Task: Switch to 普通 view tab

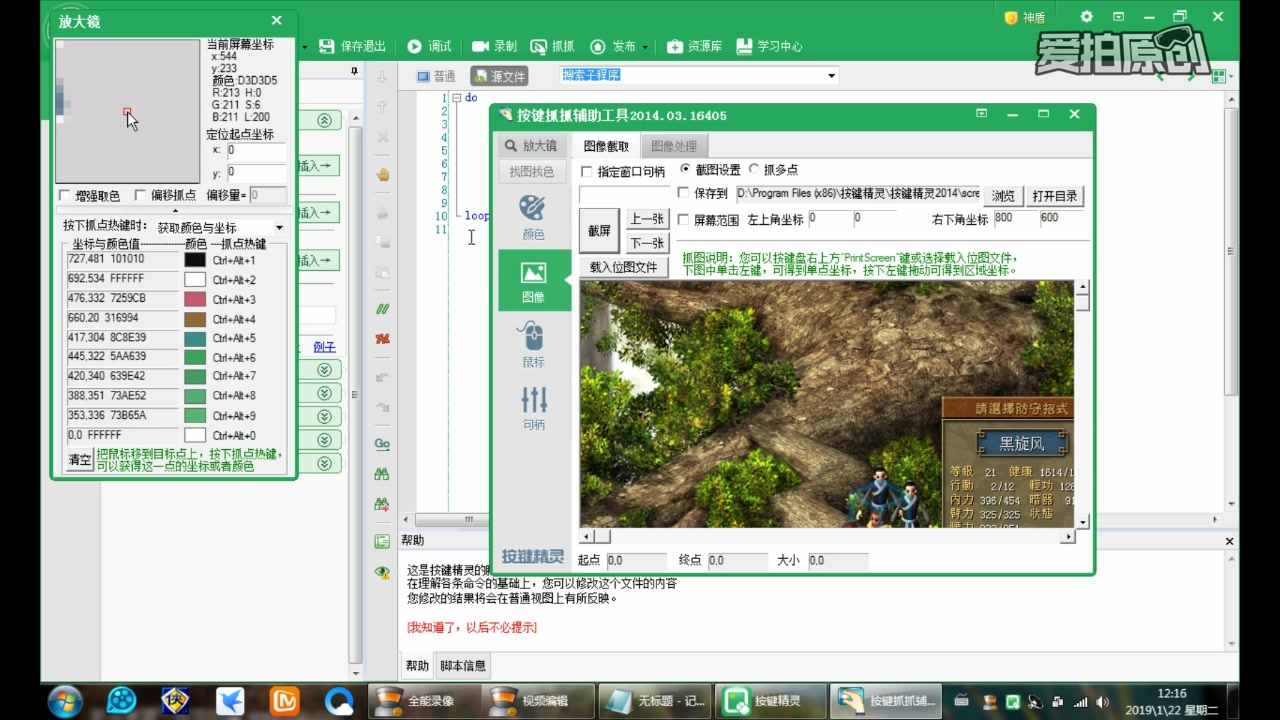Action: [436, 76]
